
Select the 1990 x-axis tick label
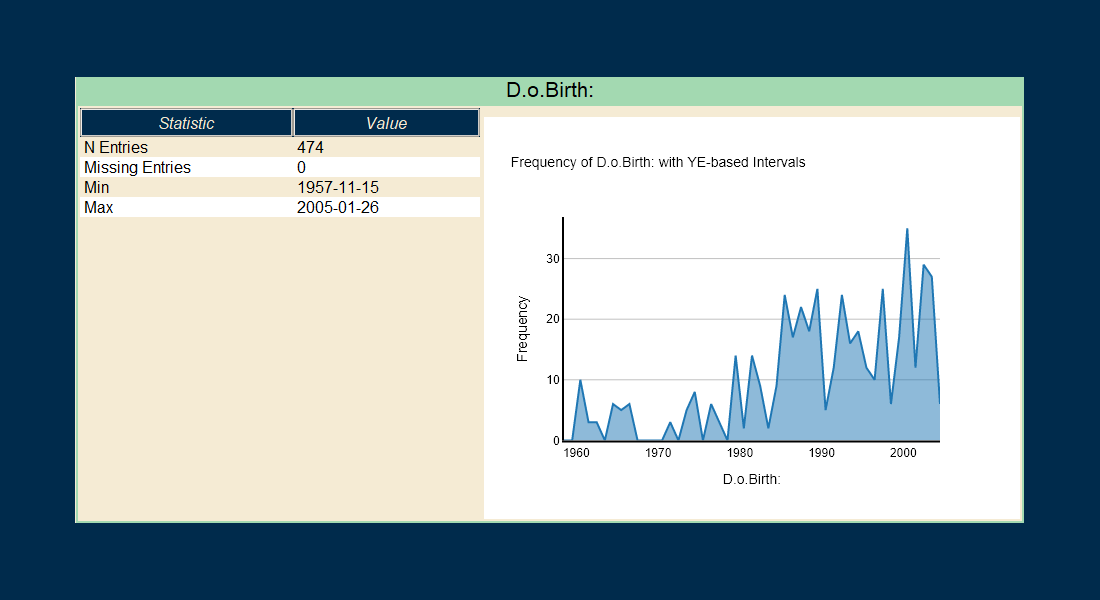click(x=822, y=453)
